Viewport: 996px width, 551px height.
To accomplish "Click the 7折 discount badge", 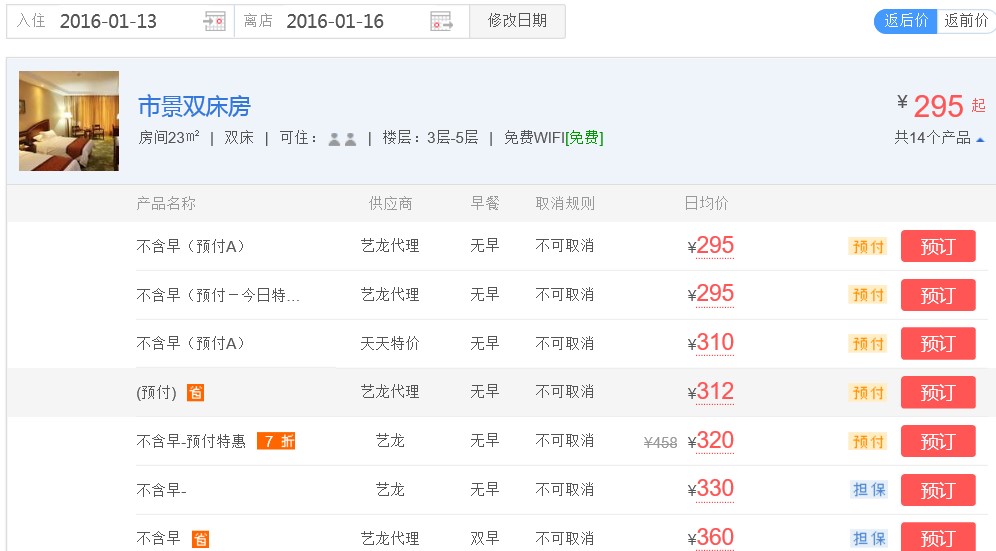I will point(276,441).
